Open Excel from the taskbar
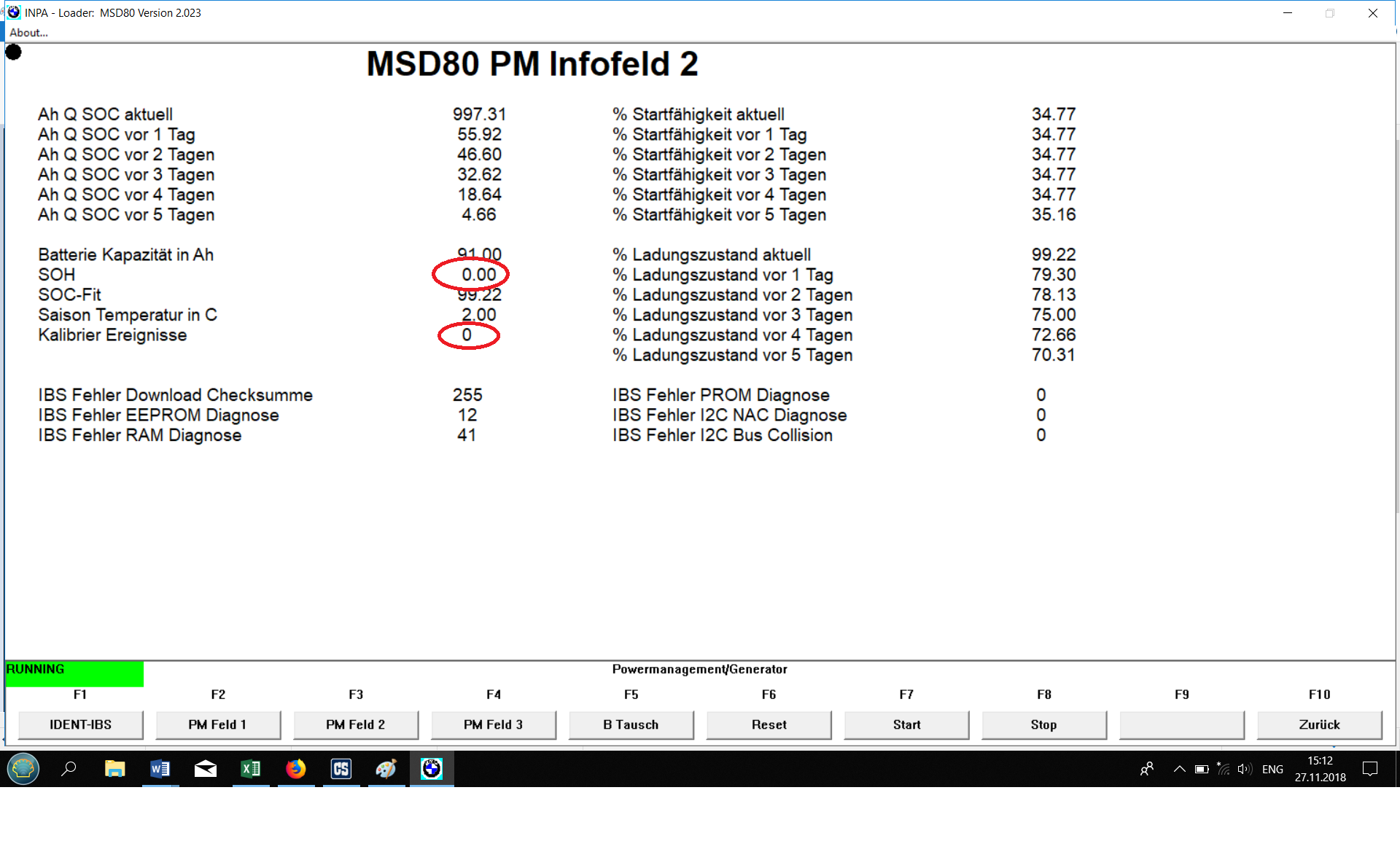Image resolution: width=1400 pixels, height=868 pixels. pos(250,769)
